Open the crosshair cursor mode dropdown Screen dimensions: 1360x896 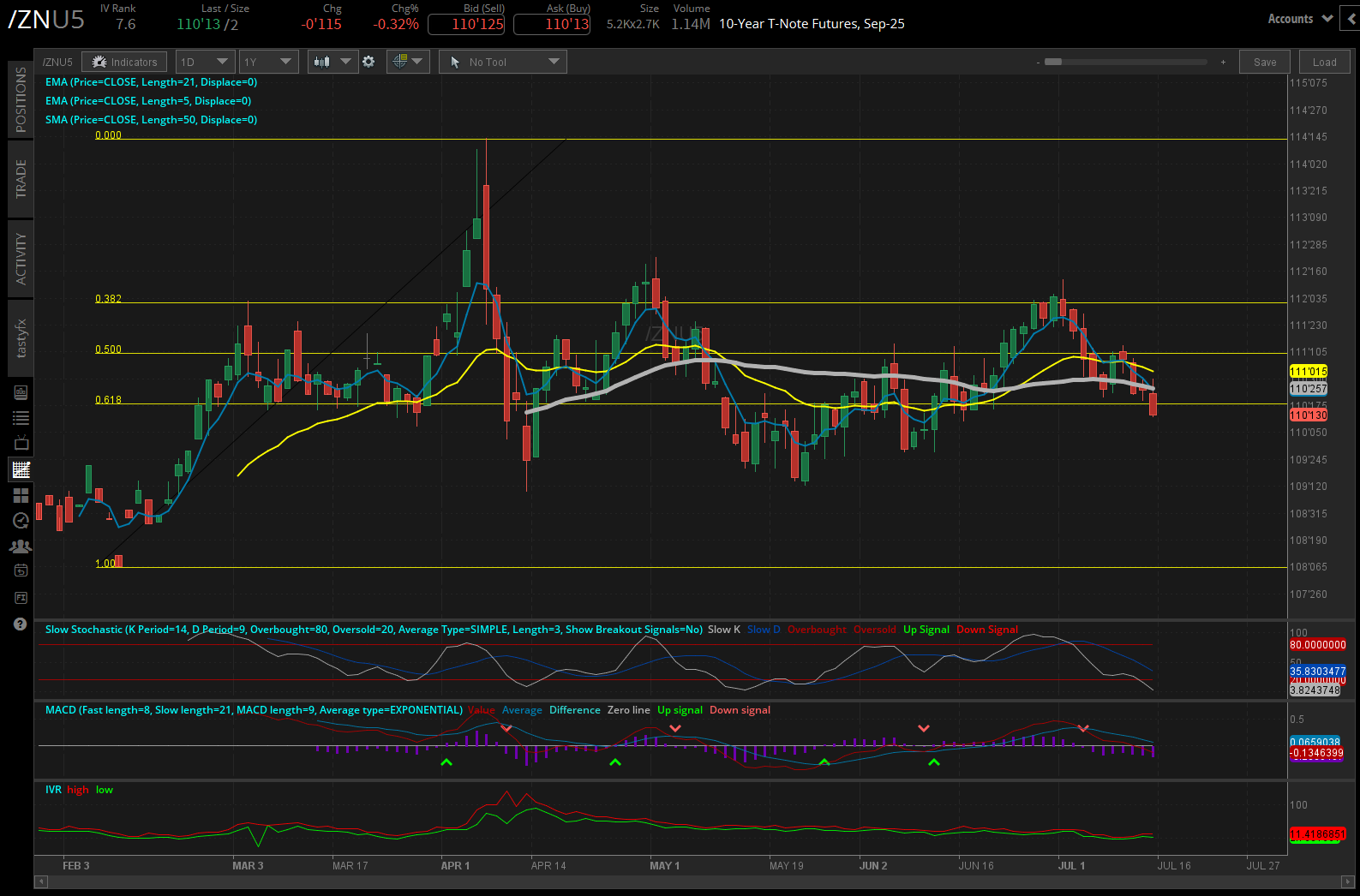407,62
